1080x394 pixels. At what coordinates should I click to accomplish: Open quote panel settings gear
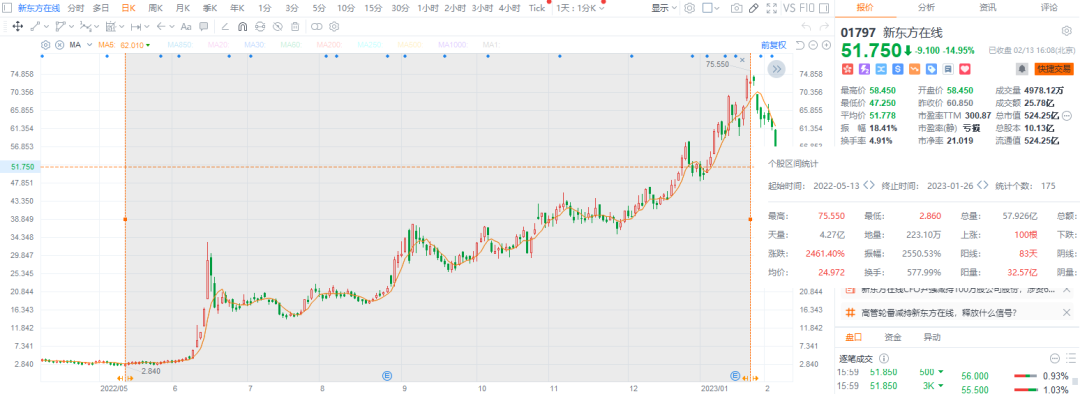(1066, 32)
